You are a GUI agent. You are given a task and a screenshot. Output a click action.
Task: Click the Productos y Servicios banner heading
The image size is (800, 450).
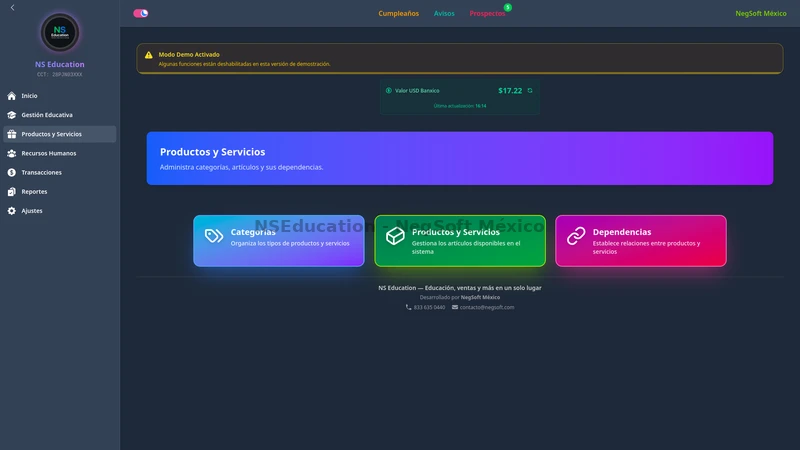(212, 152)
